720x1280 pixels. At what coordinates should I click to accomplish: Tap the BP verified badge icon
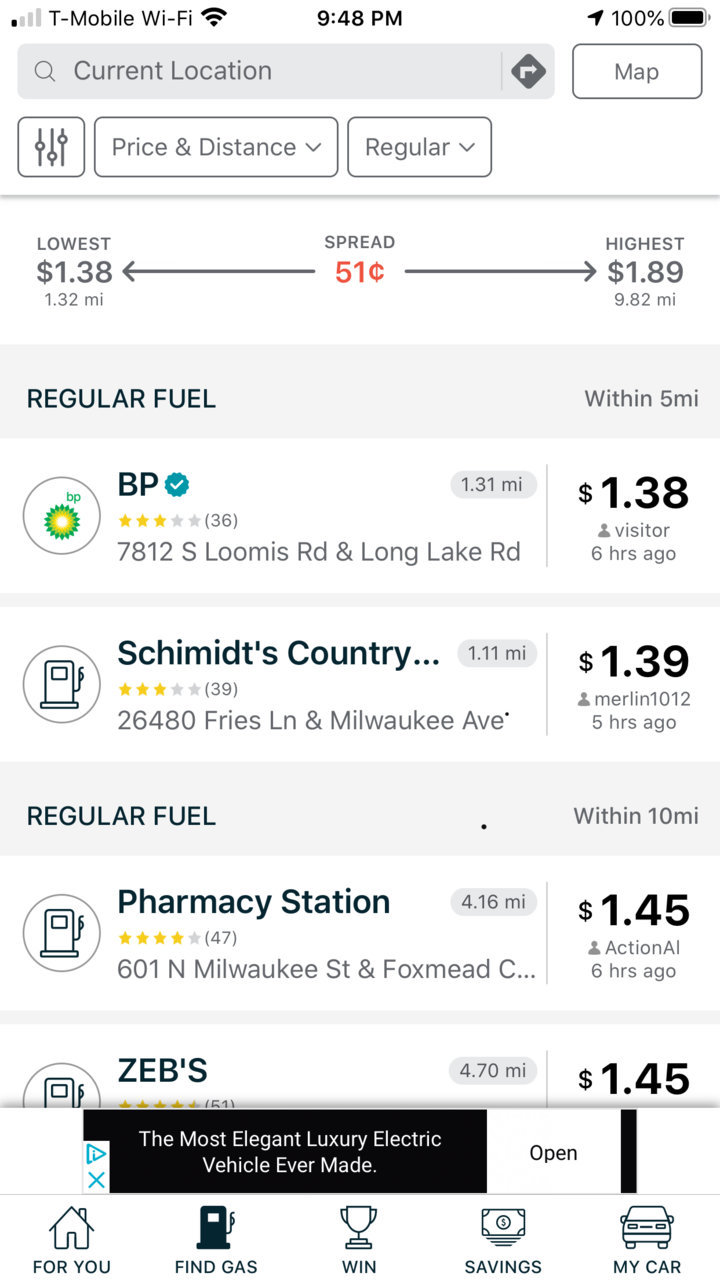point(177,485)
